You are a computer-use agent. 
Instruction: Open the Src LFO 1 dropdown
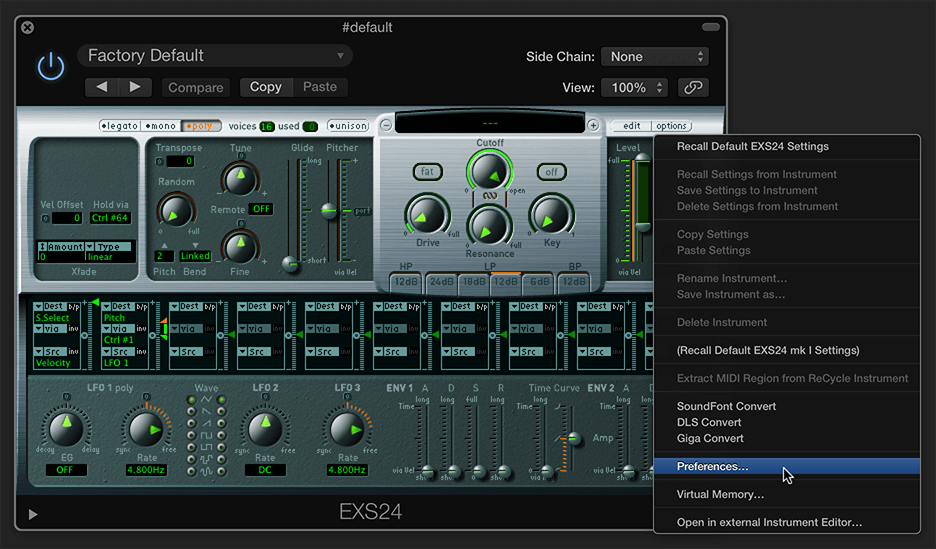coord(125,357)
